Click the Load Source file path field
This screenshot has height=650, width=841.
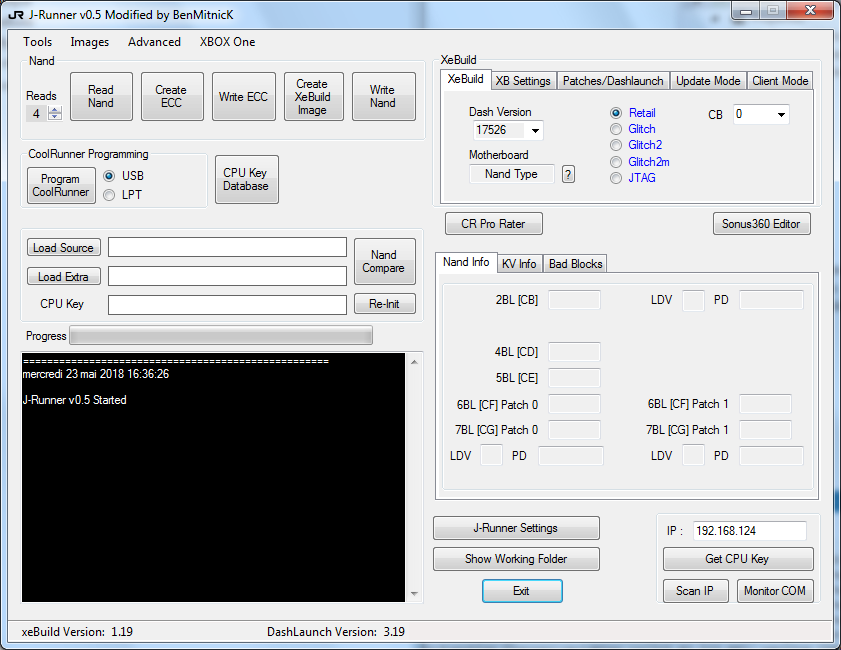pyautogui.click(x=227, y=247)
